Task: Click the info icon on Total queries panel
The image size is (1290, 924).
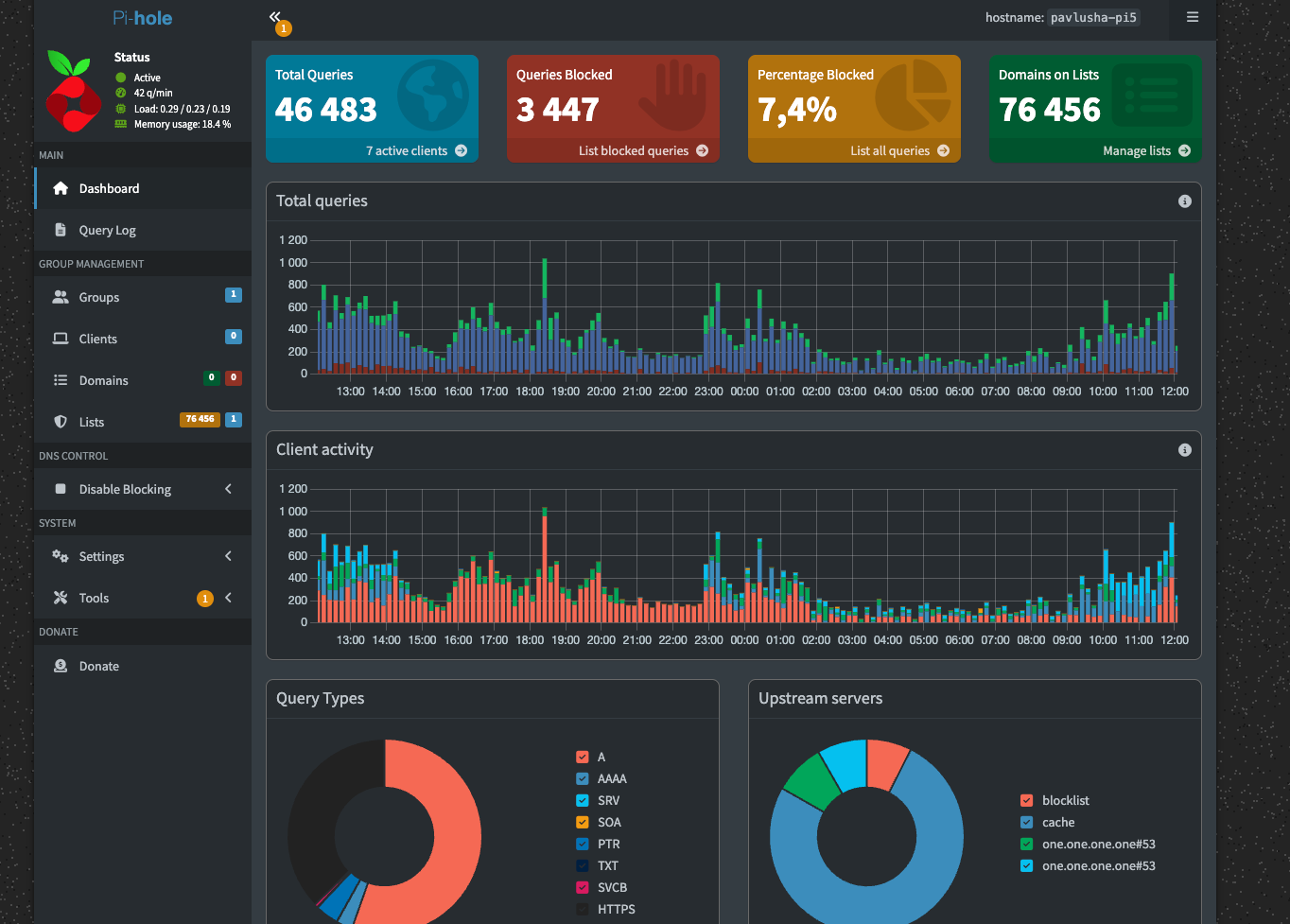Action: point(1184,200)
